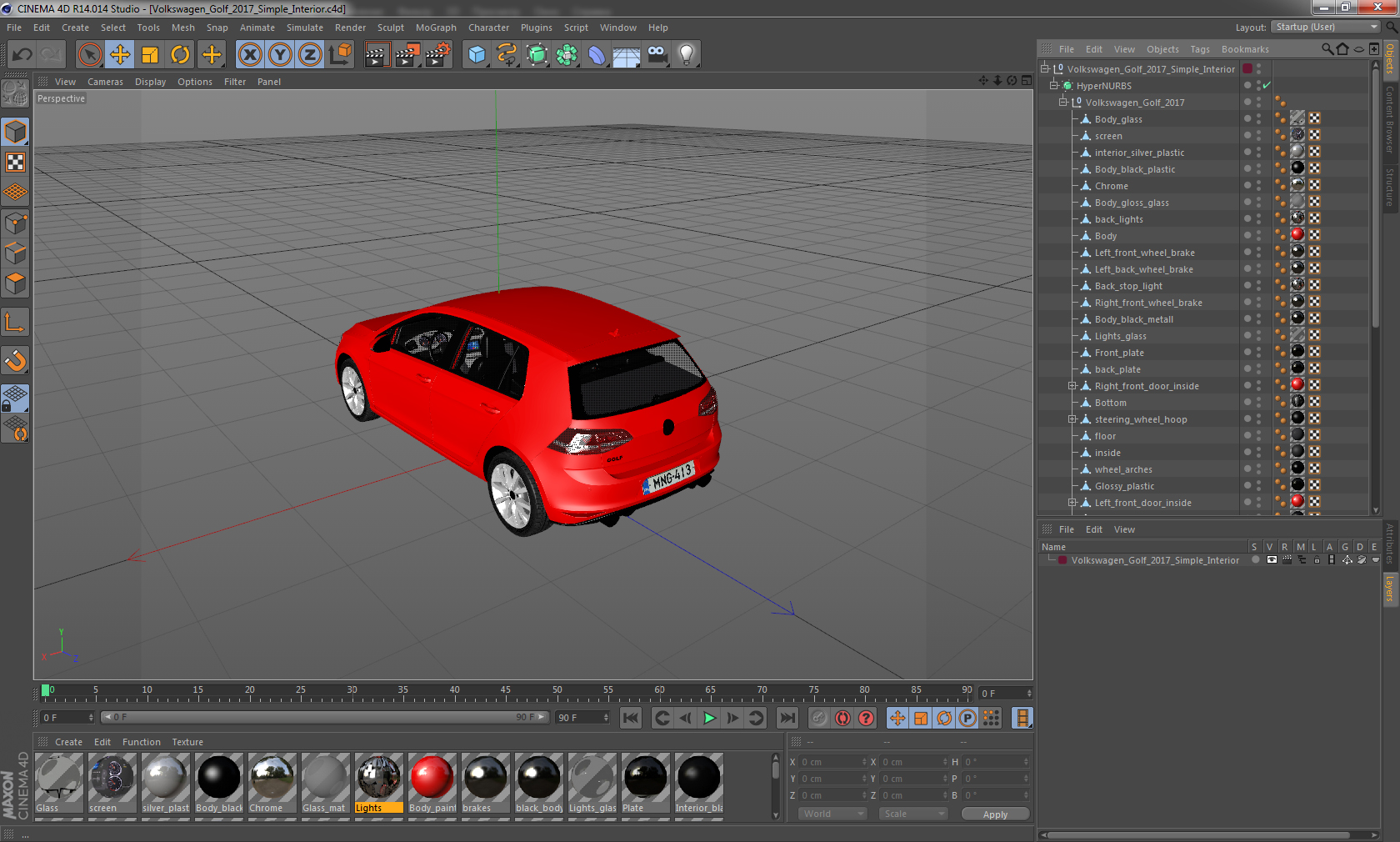The height and width of the screenshot is (842, 1400).
Task: Open Edit Render Settings
Action: point(438,55)
